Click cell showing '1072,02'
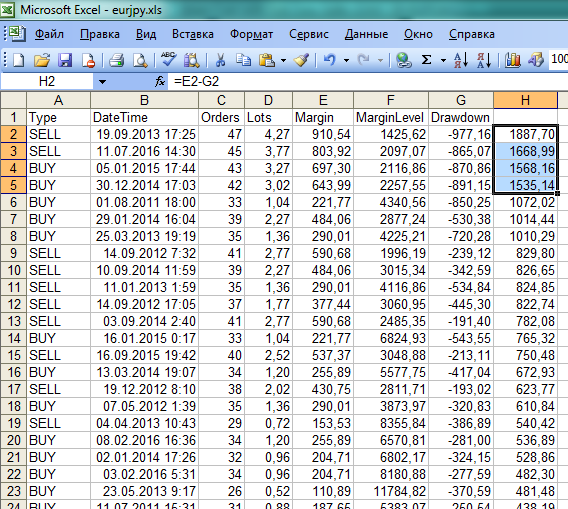568x509 pixels. [x=525, y=202]
